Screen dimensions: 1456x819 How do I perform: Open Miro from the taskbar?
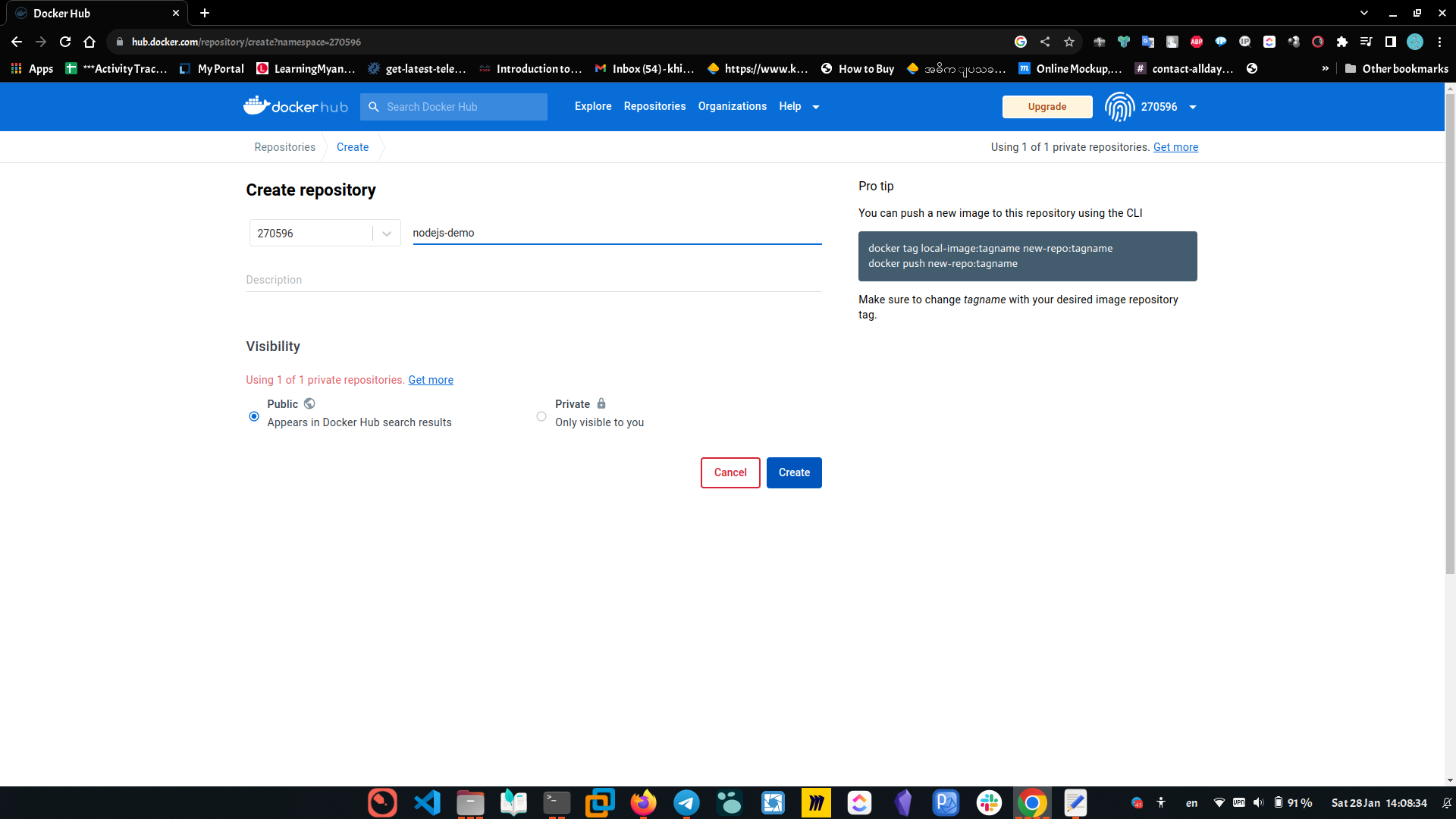(816, 802)
